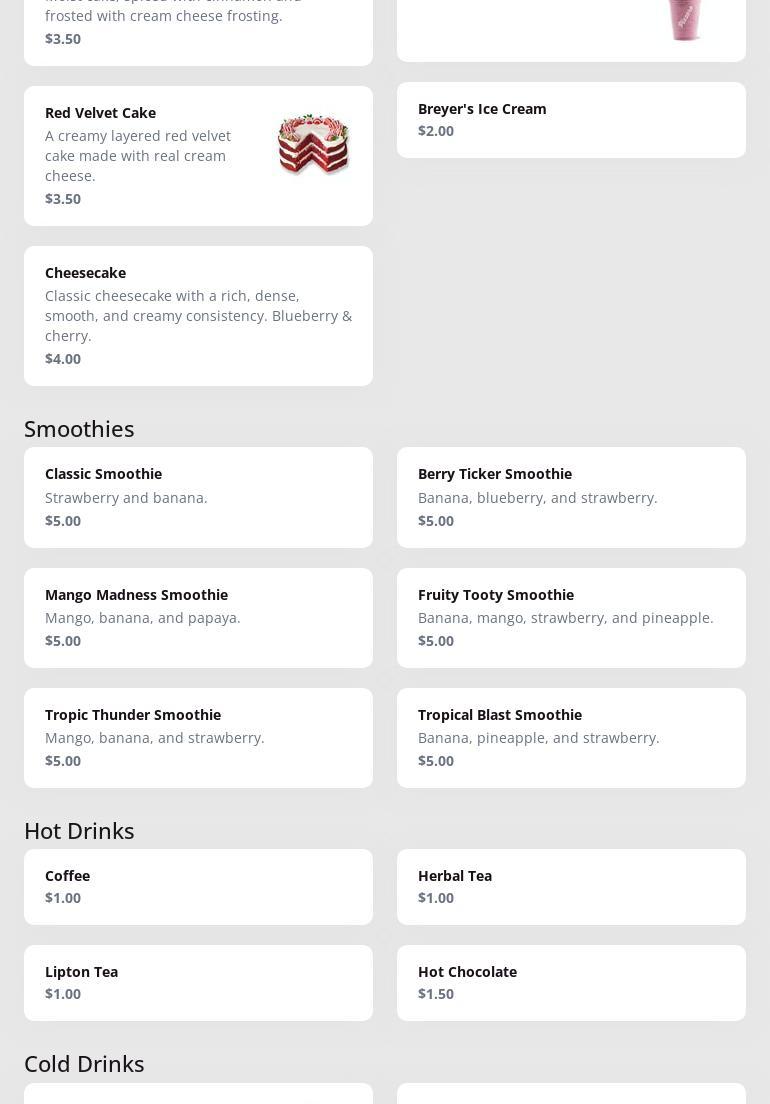Click the Smoothies section heading

click(79, 429)
